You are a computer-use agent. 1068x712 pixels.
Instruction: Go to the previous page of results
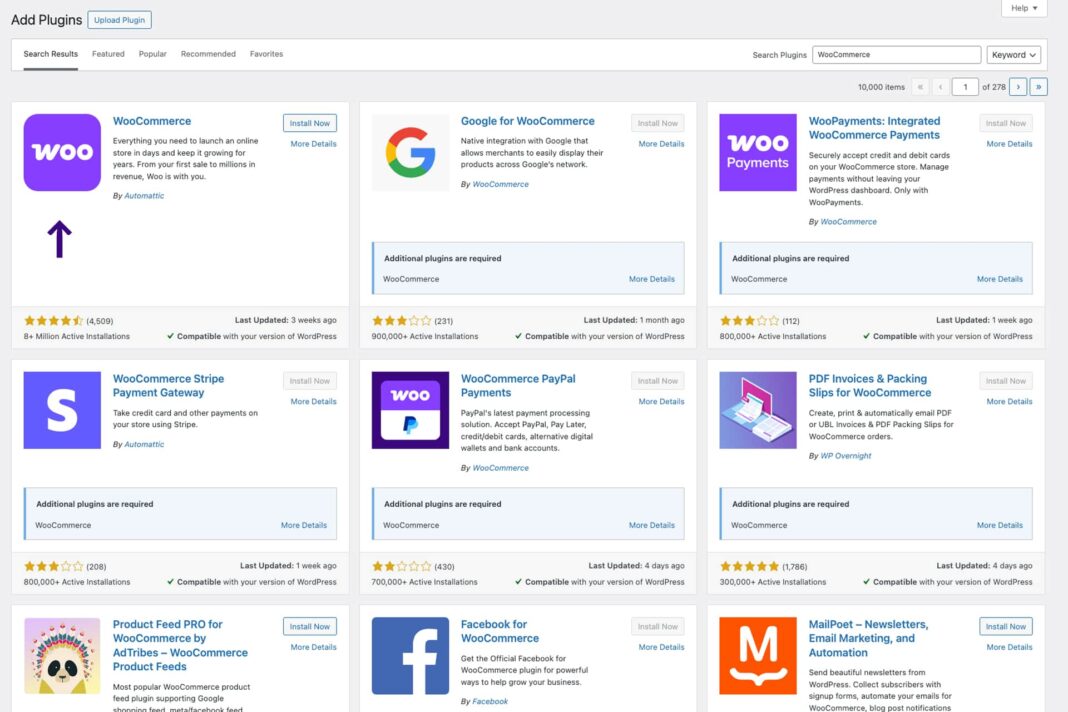click(x=941, y=87)
